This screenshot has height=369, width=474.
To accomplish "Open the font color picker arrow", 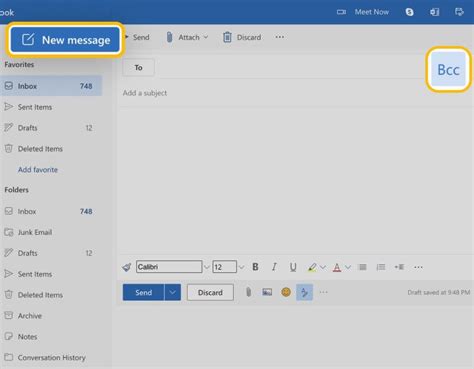I will click(348, 267).
